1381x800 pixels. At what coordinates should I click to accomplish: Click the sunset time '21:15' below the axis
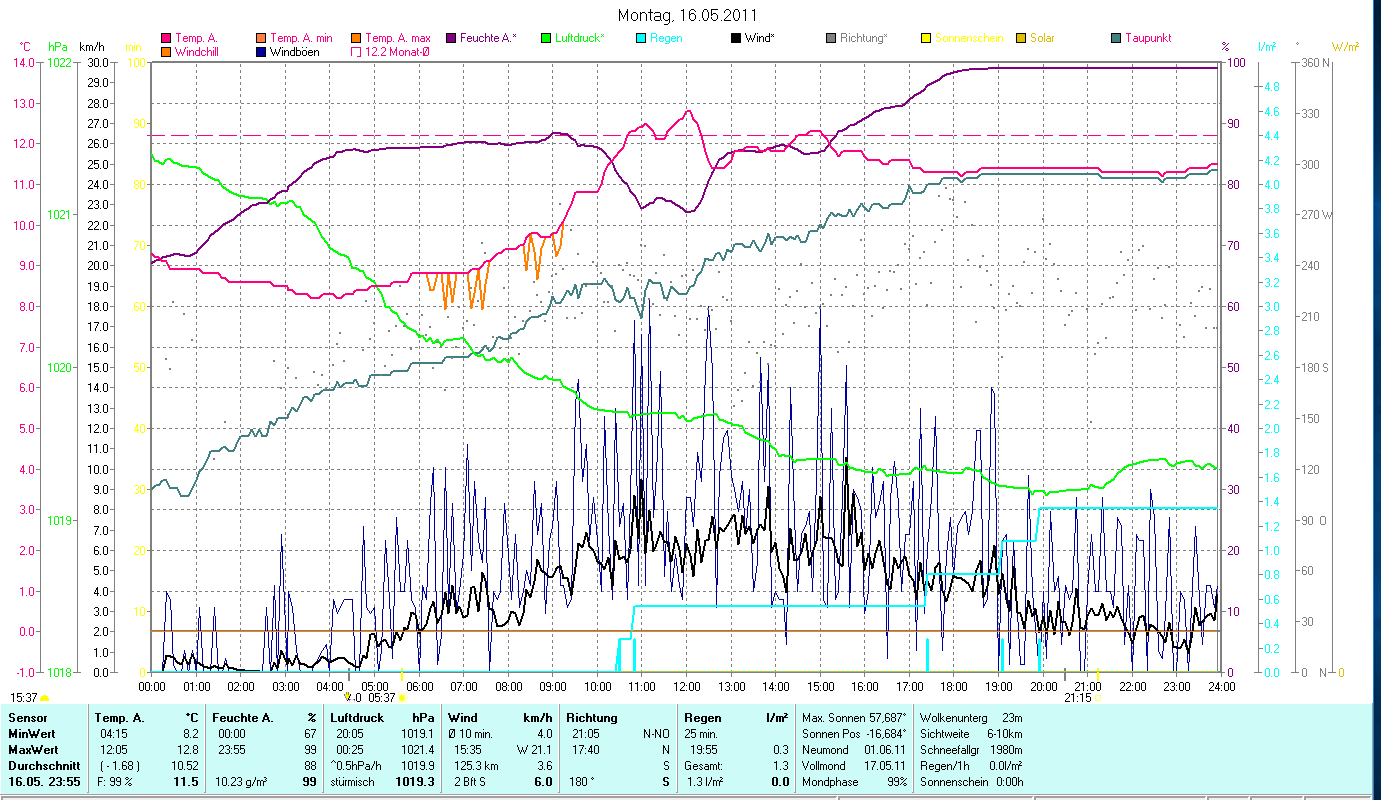(1077, 698)
